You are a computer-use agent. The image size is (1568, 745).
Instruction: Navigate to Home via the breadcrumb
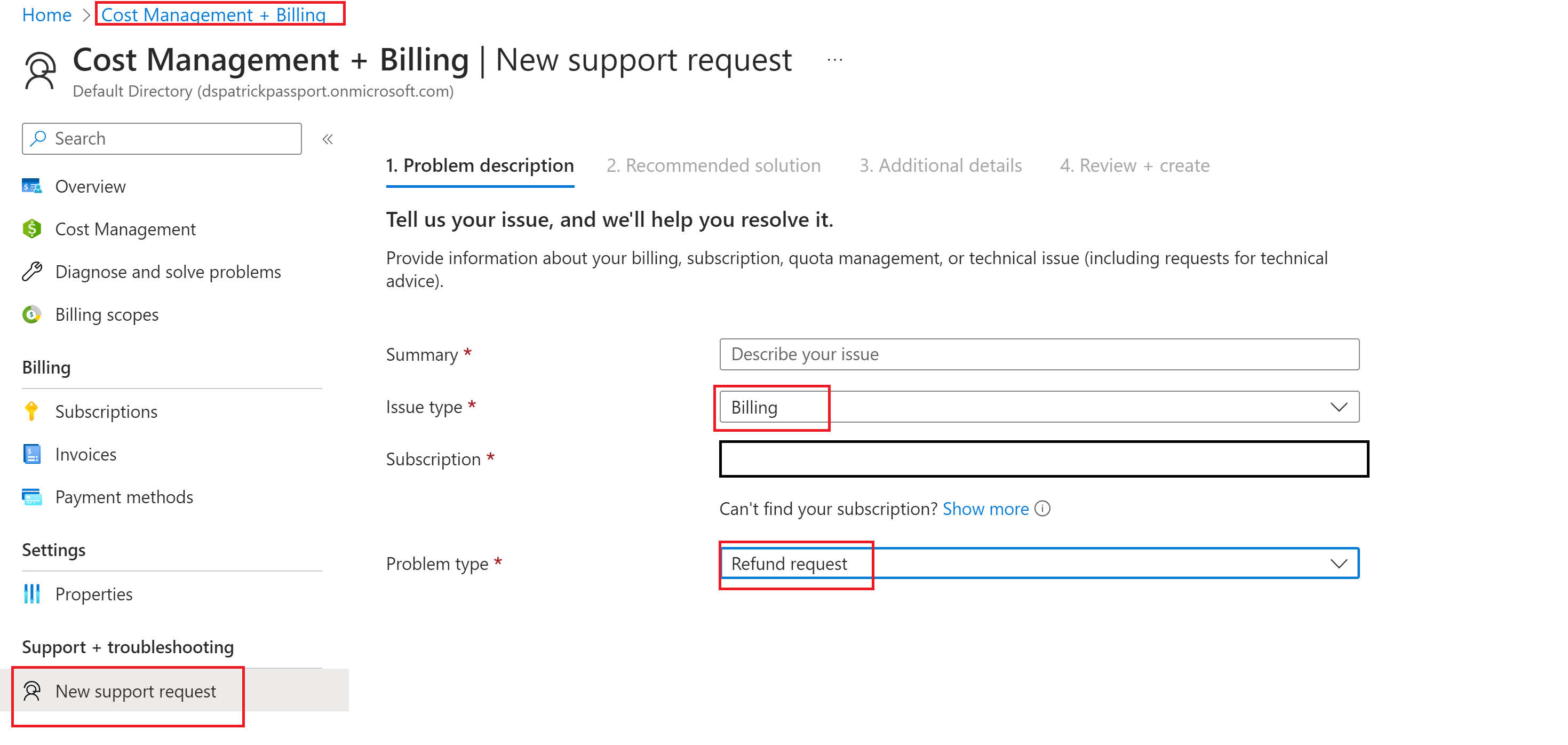(46, 14)
